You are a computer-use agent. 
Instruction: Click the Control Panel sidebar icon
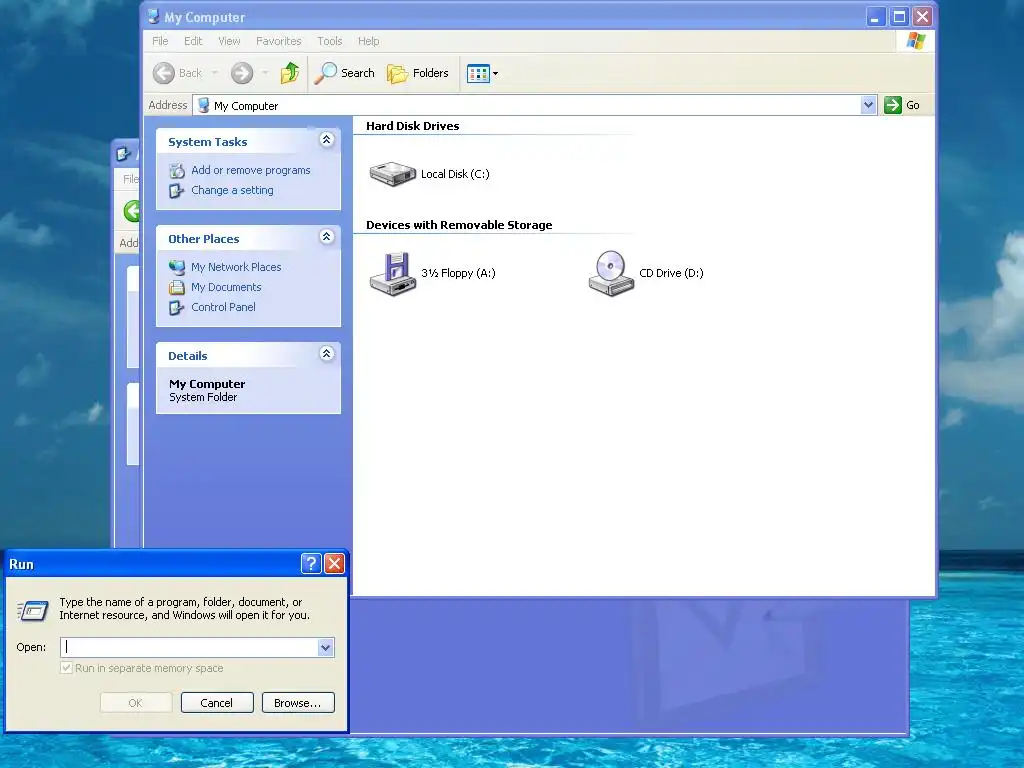177,308
